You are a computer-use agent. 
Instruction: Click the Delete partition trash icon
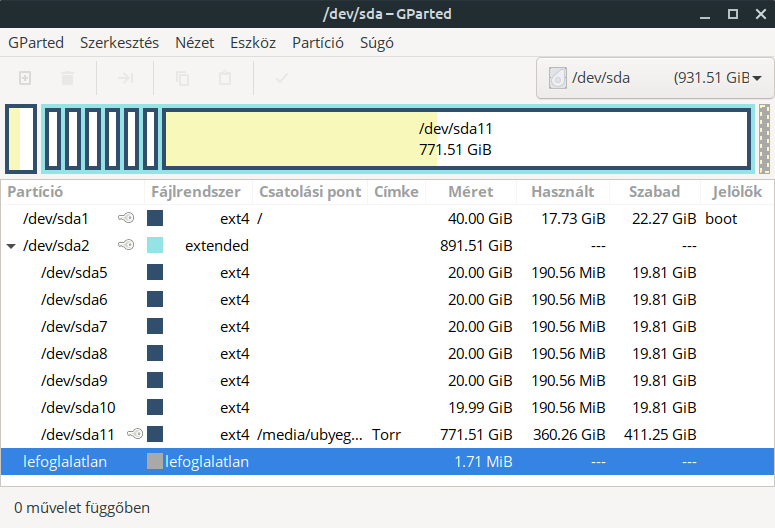67,78
